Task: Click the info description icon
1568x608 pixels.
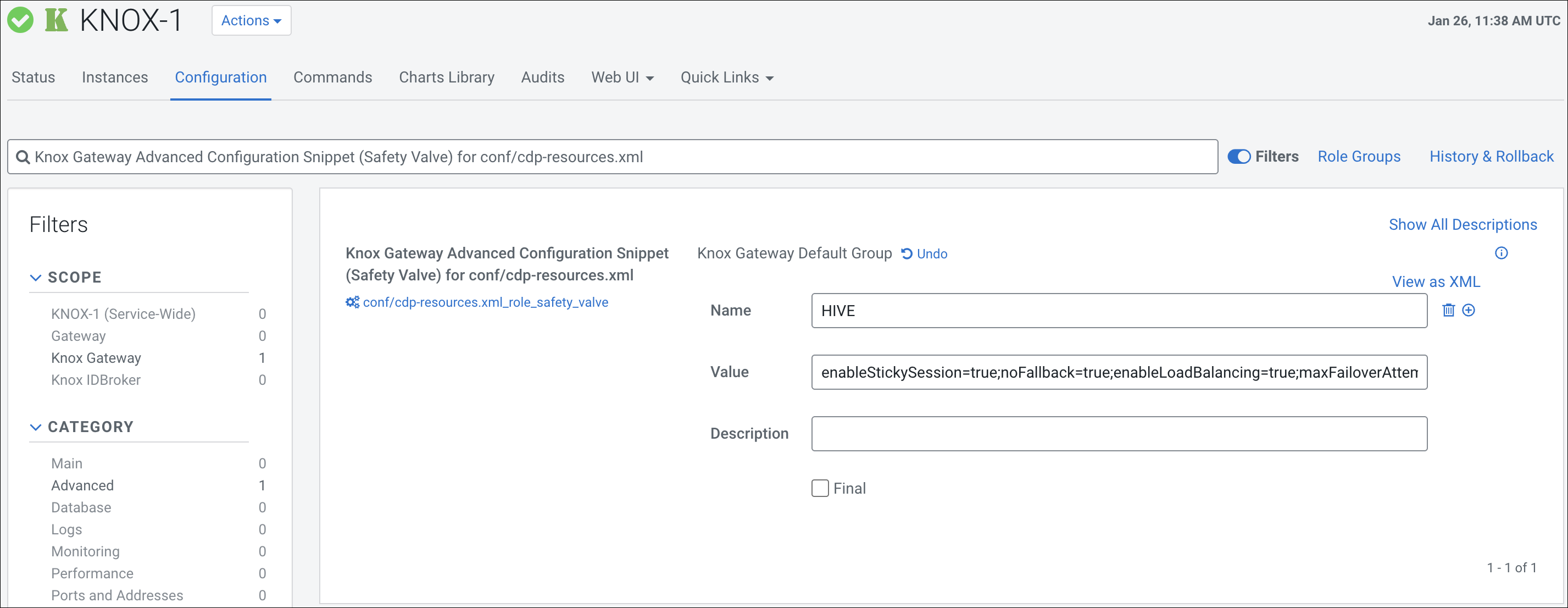Action: coord(1501,253)
